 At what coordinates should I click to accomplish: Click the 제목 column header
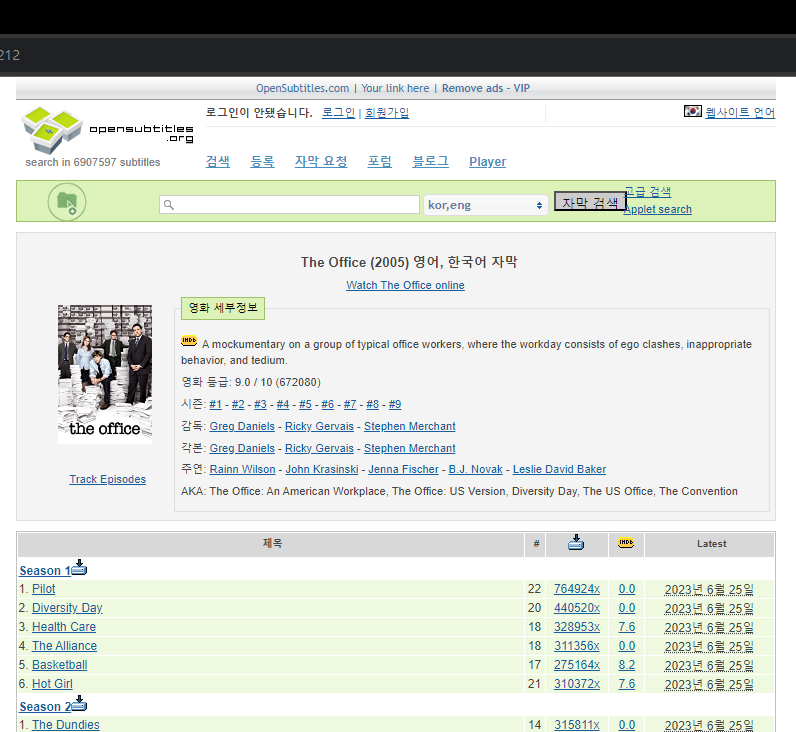272,543
